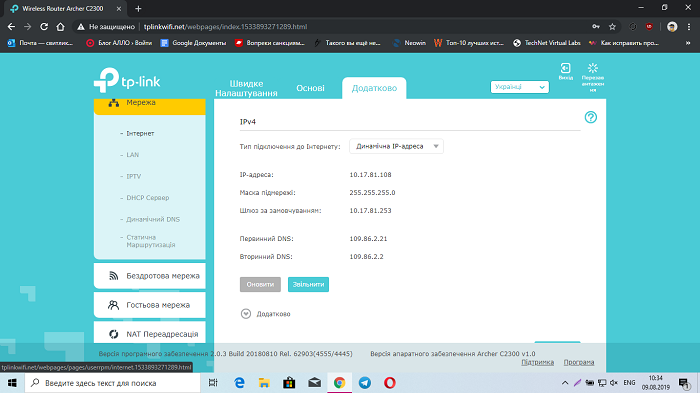The width and height of the screenshot is (700, 393).
Task: Open the help question mark icon
Action: (x=591, y=117)
